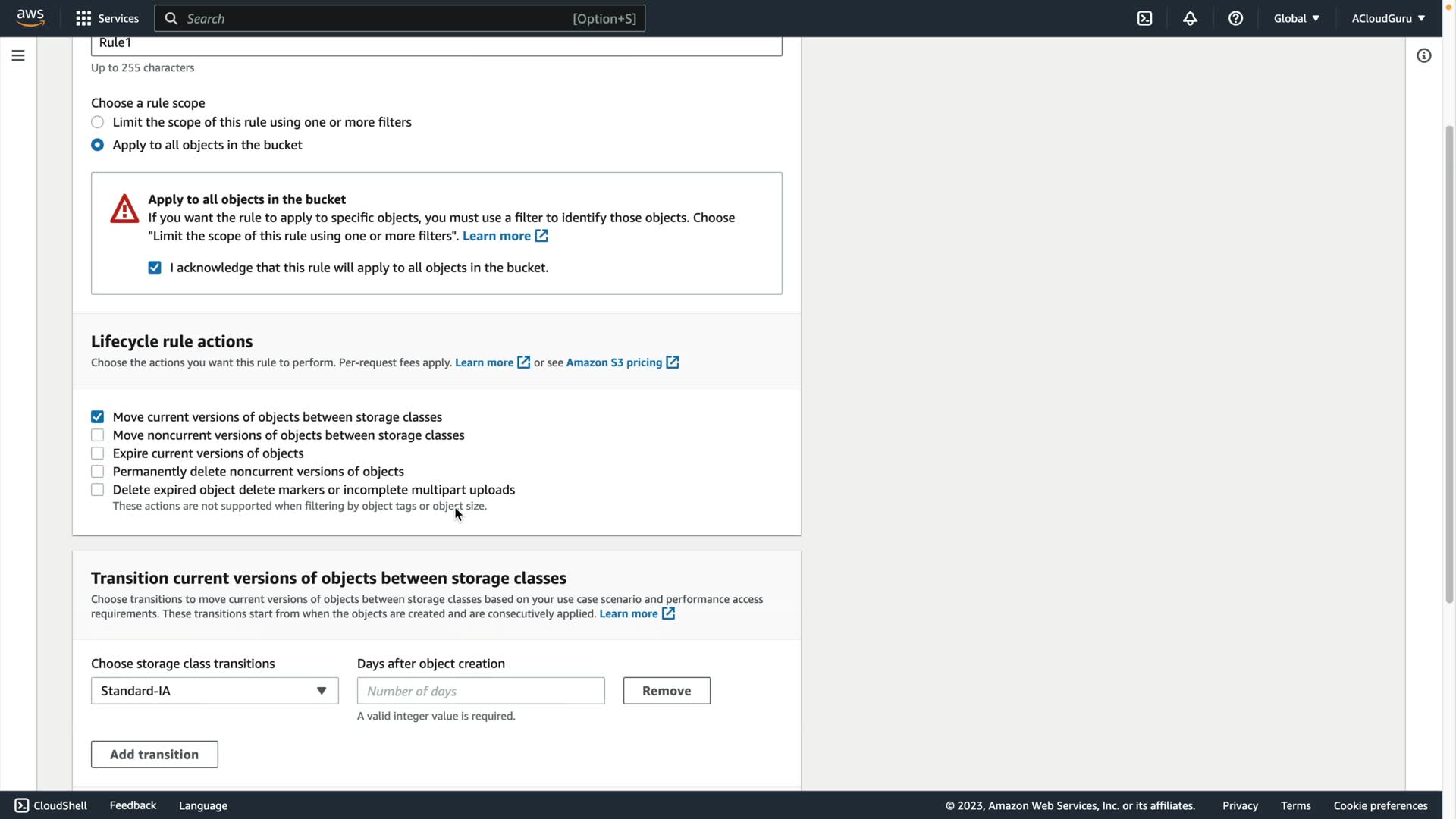The width and height of the screenshot is (1456, 819).
Task: Launch CloudShell from the top bar
Action: (x=1144, y=18)
